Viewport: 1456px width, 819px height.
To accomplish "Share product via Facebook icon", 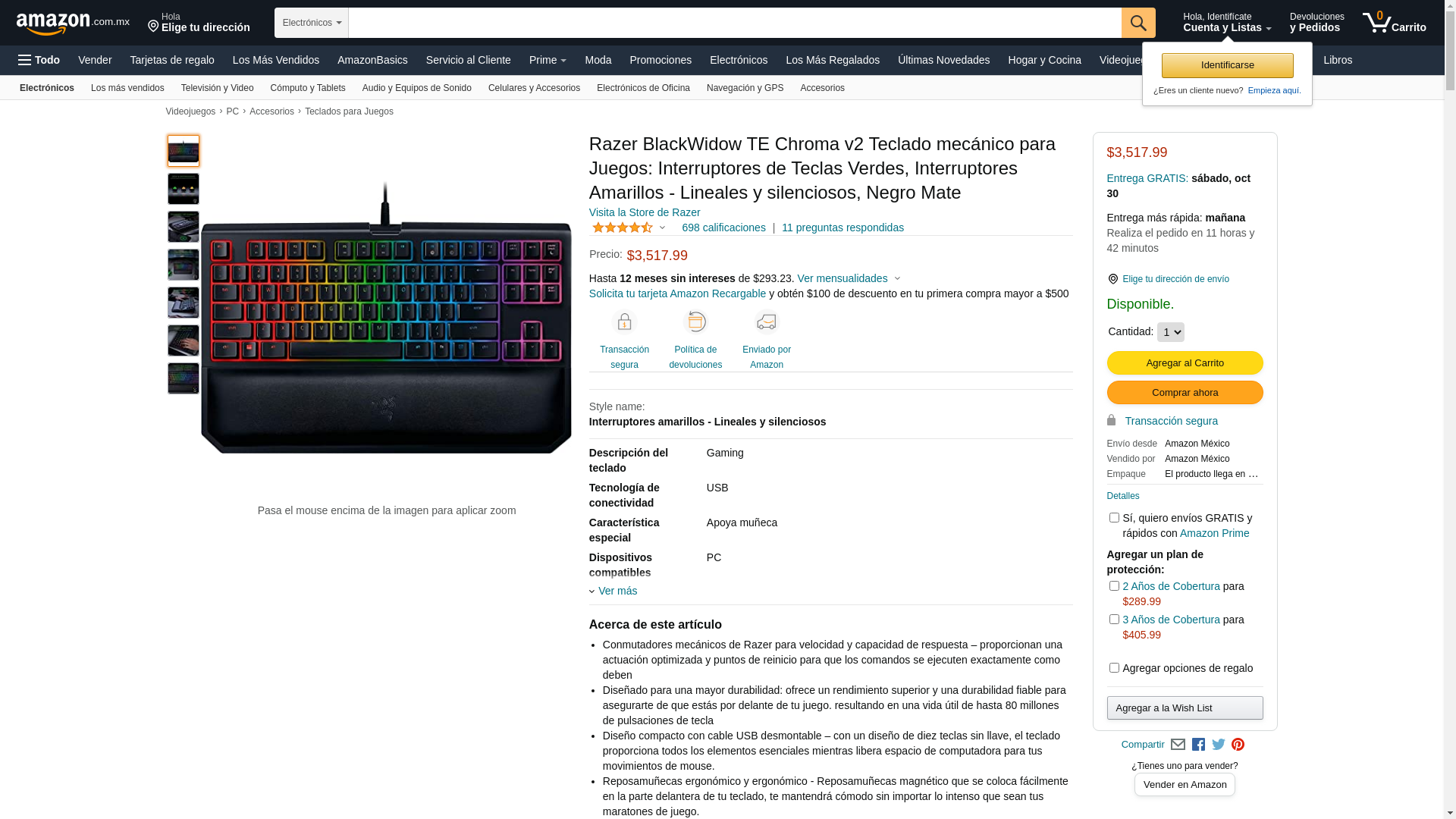I will click(1198, 745).
